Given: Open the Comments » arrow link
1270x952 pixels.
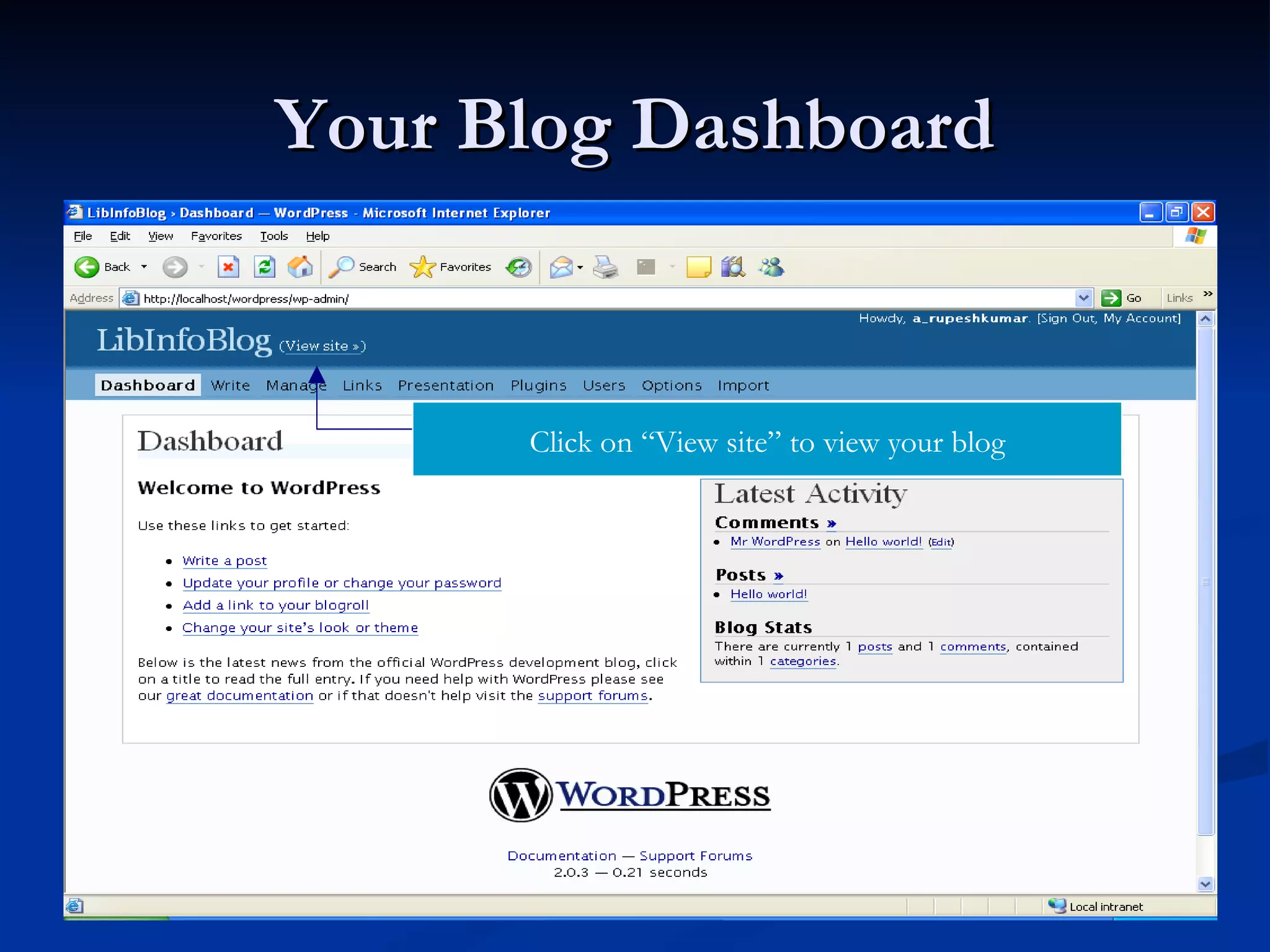Looking at the screenshot, I should 832,524.
